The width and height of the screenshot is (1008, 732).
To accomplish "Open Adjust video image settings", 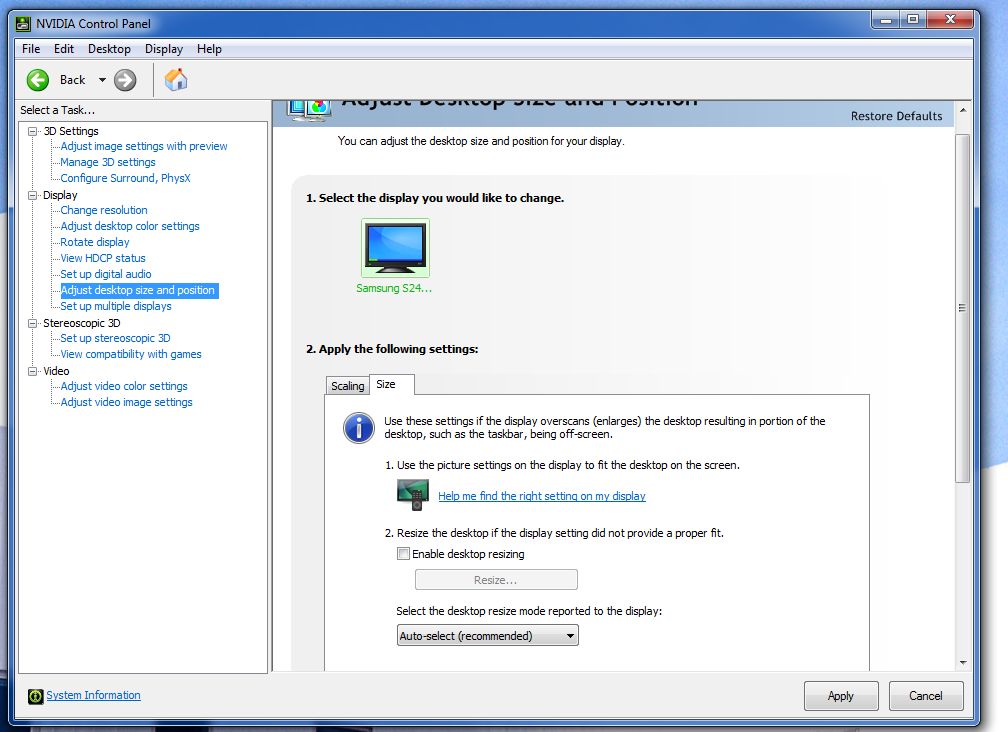I will coord(126,402).
